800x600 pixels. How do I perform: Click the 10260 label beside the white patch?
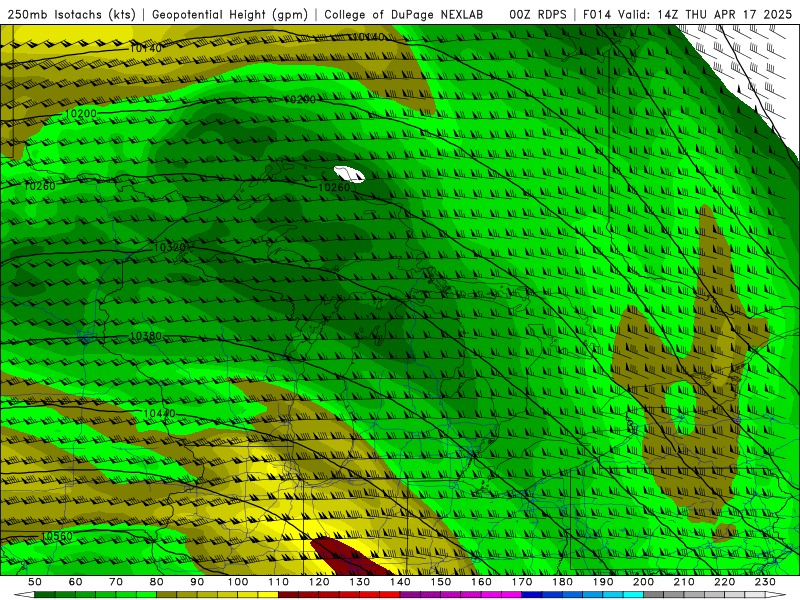334,187
